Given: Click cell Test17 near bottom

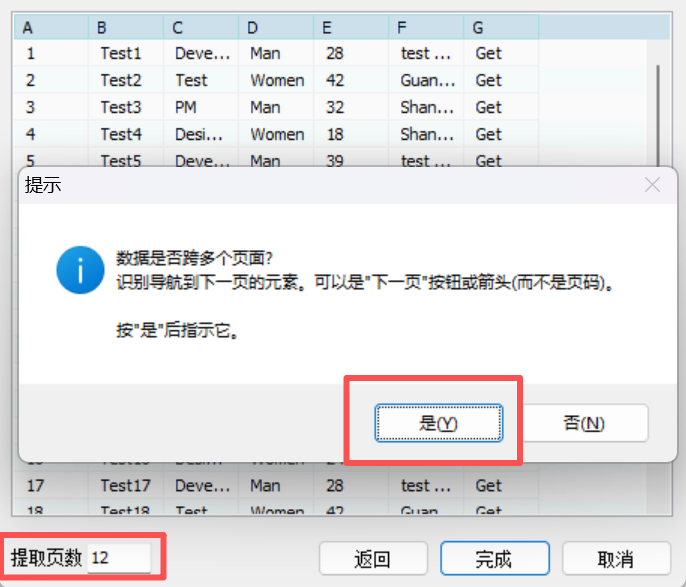Looking at the screenshot, I should click(125, 486).
